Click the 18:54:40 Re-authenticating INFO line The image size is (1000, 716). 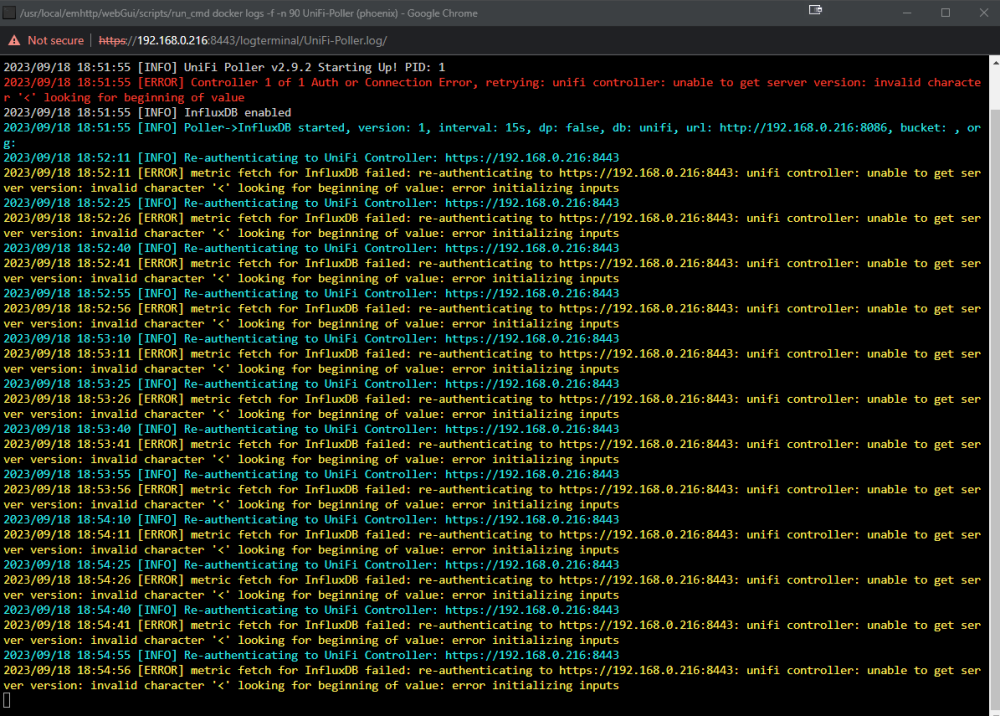coord(311,610)
